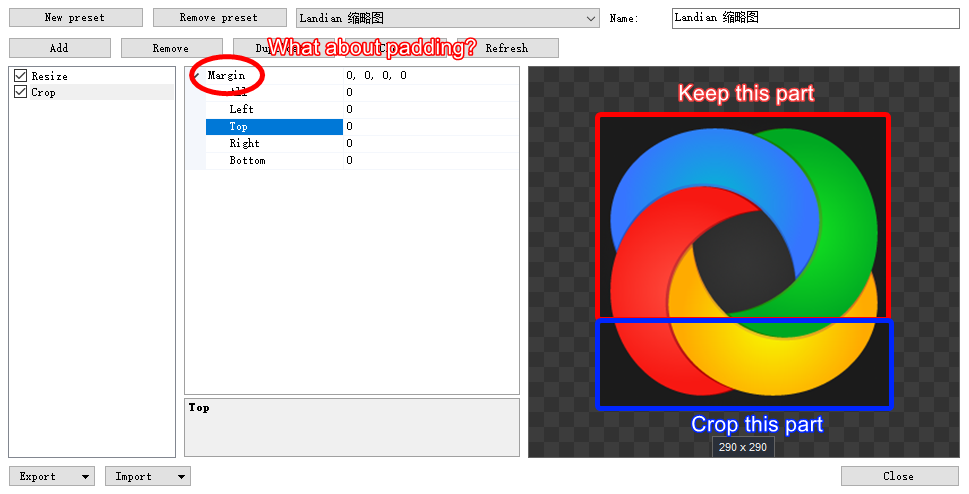Edit the Top margin value field
The height and width of the screenshot is (494, 969).
click(431, 127)
